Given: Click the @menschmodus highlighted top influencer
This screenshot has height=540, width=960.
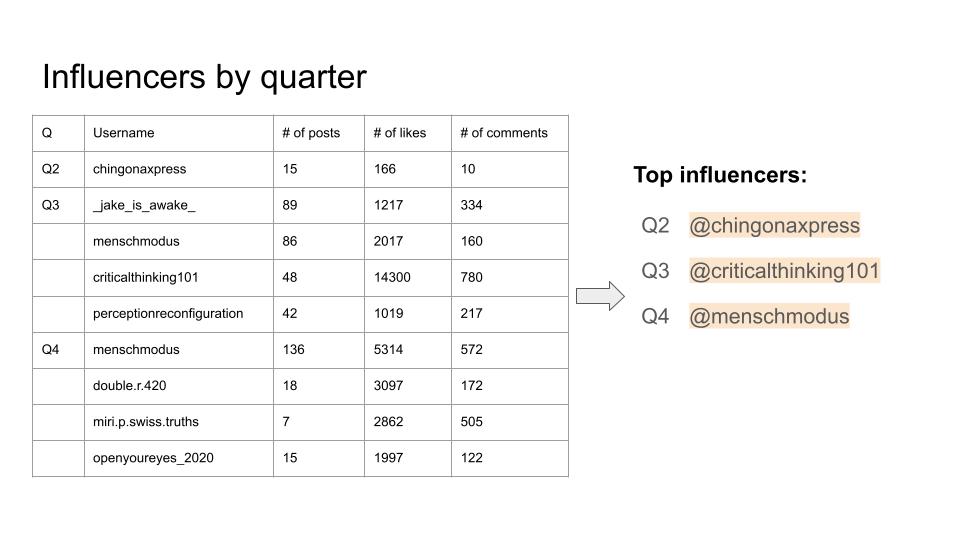Looking at the screenshot, I should (x=768, y=317).
